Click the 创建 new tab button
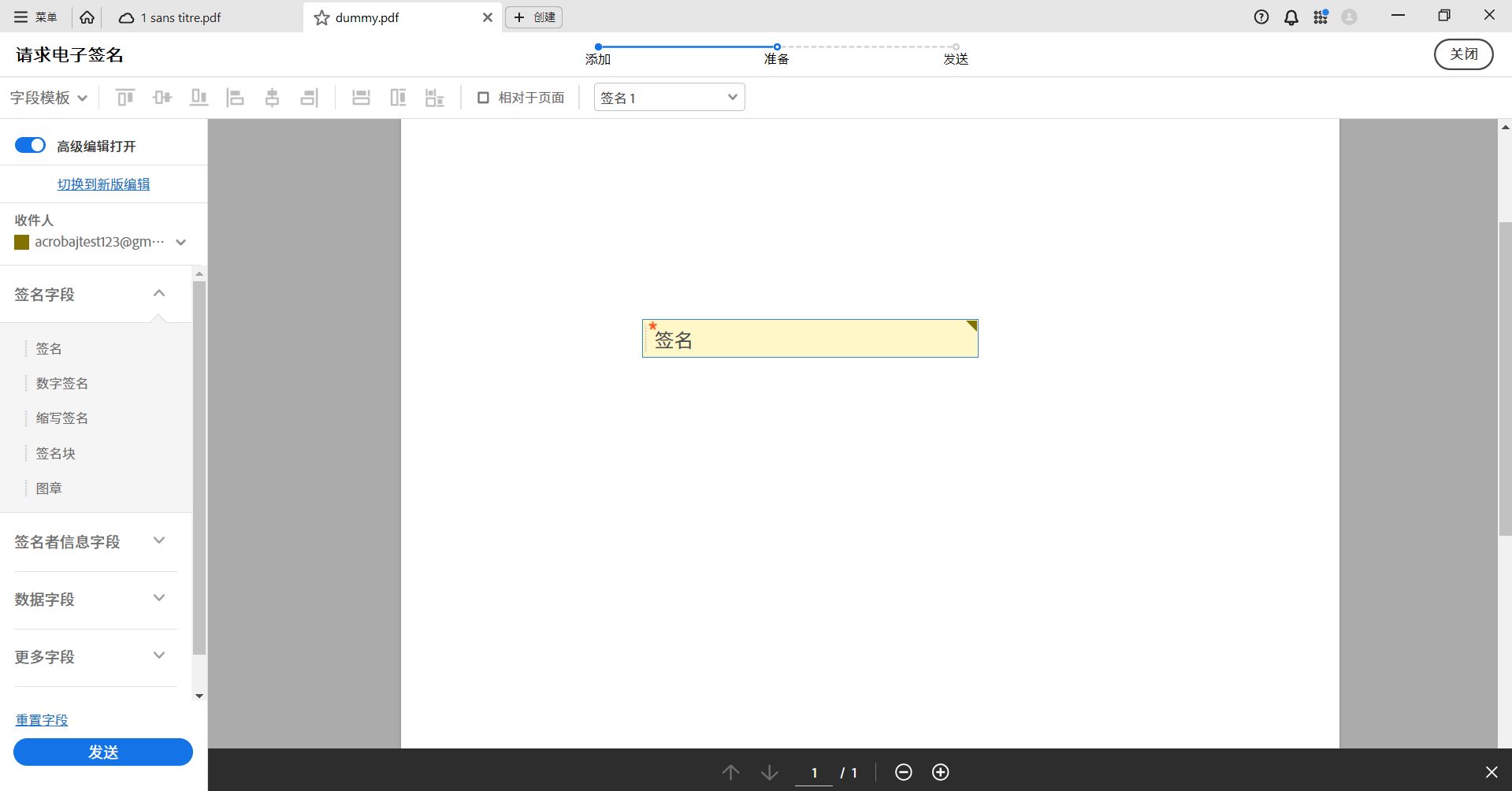This screenshot has width=1512, height=791. (534, 17)
